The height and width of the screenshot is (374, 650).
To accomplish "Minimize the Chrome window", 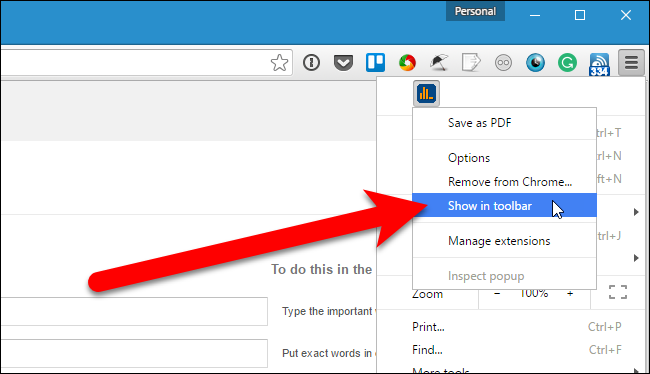I will coord(535,15).
